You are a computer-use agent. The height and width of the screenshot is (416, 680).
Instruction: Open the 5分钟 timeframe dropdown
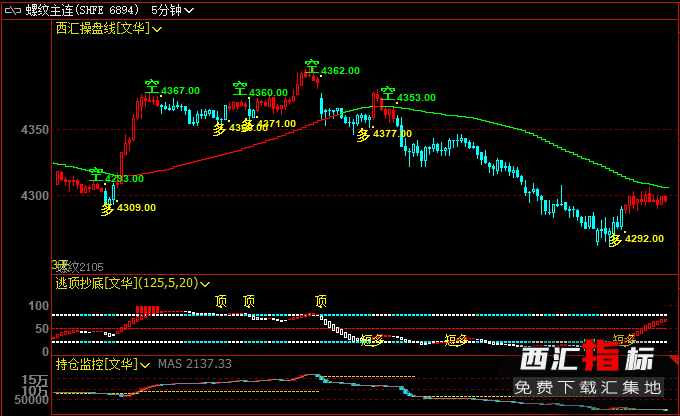173,9
